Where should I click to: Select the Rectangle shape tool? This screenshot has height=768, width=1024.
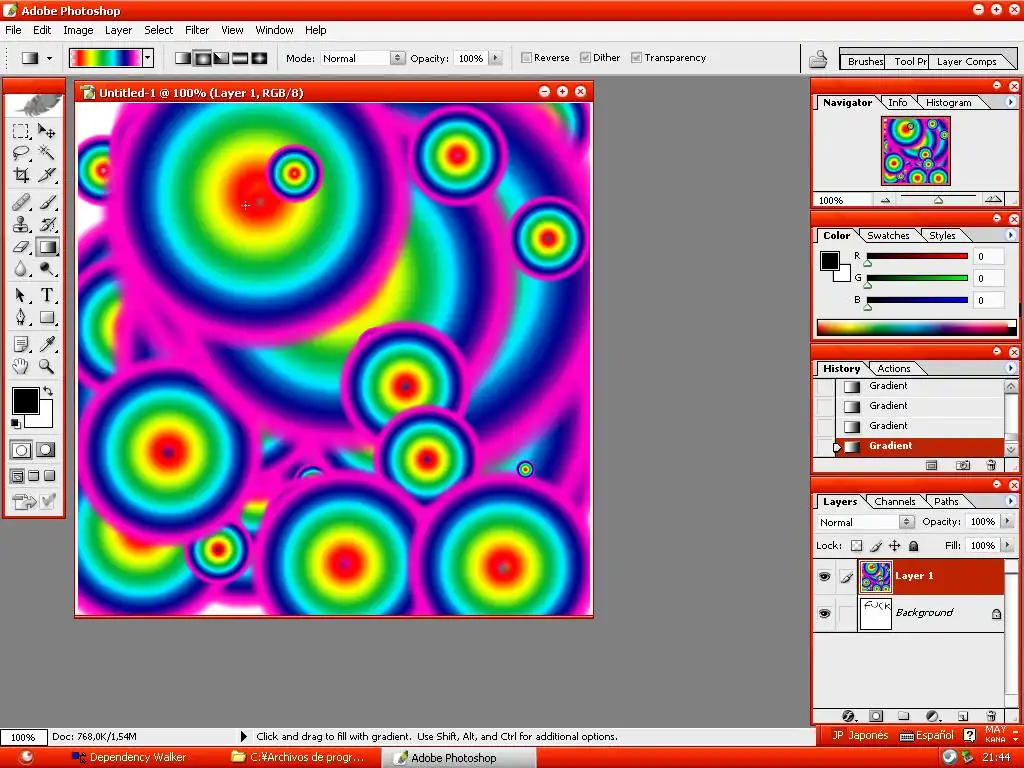pos(46,317)
